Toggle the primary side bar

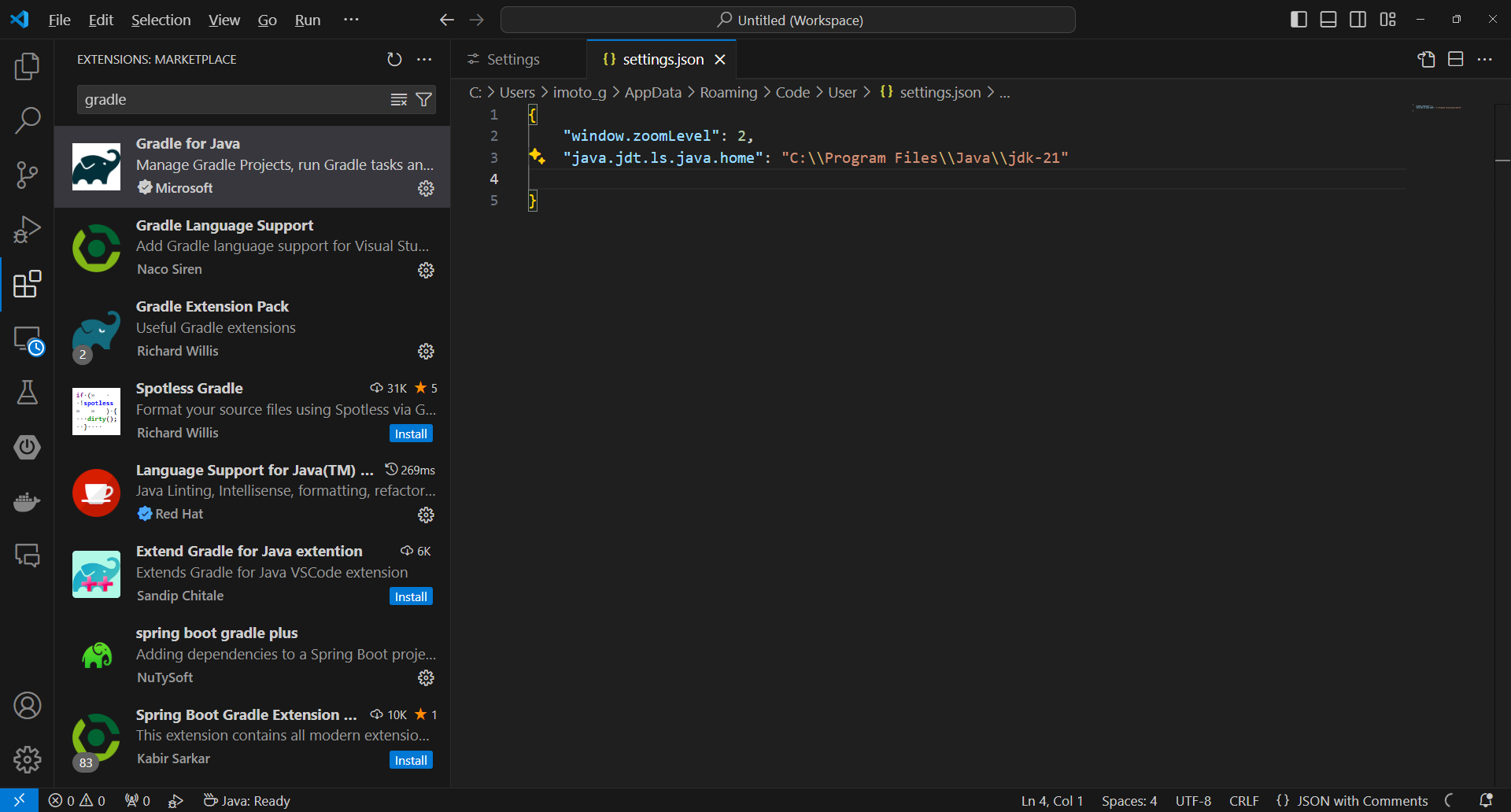1298,19
